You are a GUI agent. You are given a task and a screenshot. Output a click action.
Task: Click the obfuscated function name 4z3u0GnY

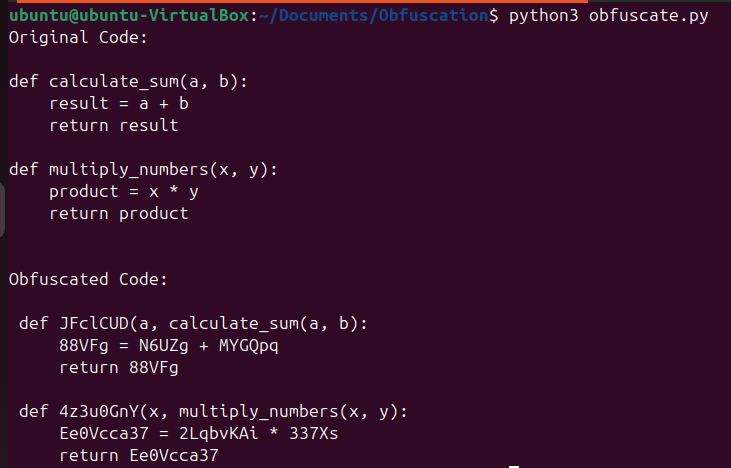pyautogui.click(x=99, y=412)
